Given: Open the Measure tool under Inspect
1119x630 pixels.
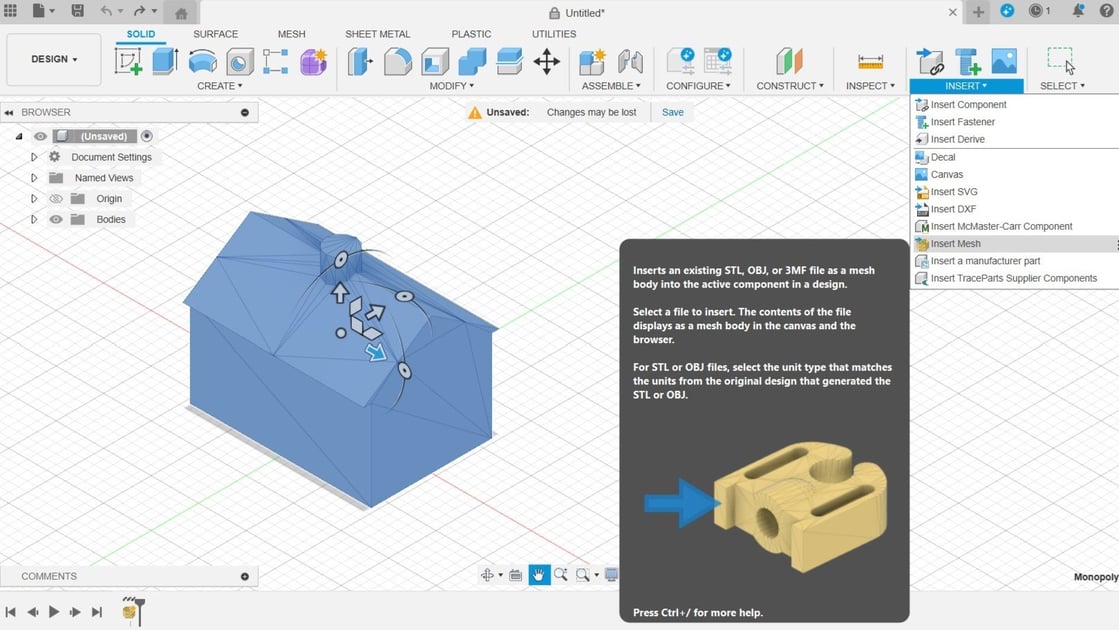Looking at the screenshot, I should (x=869, y=61).
